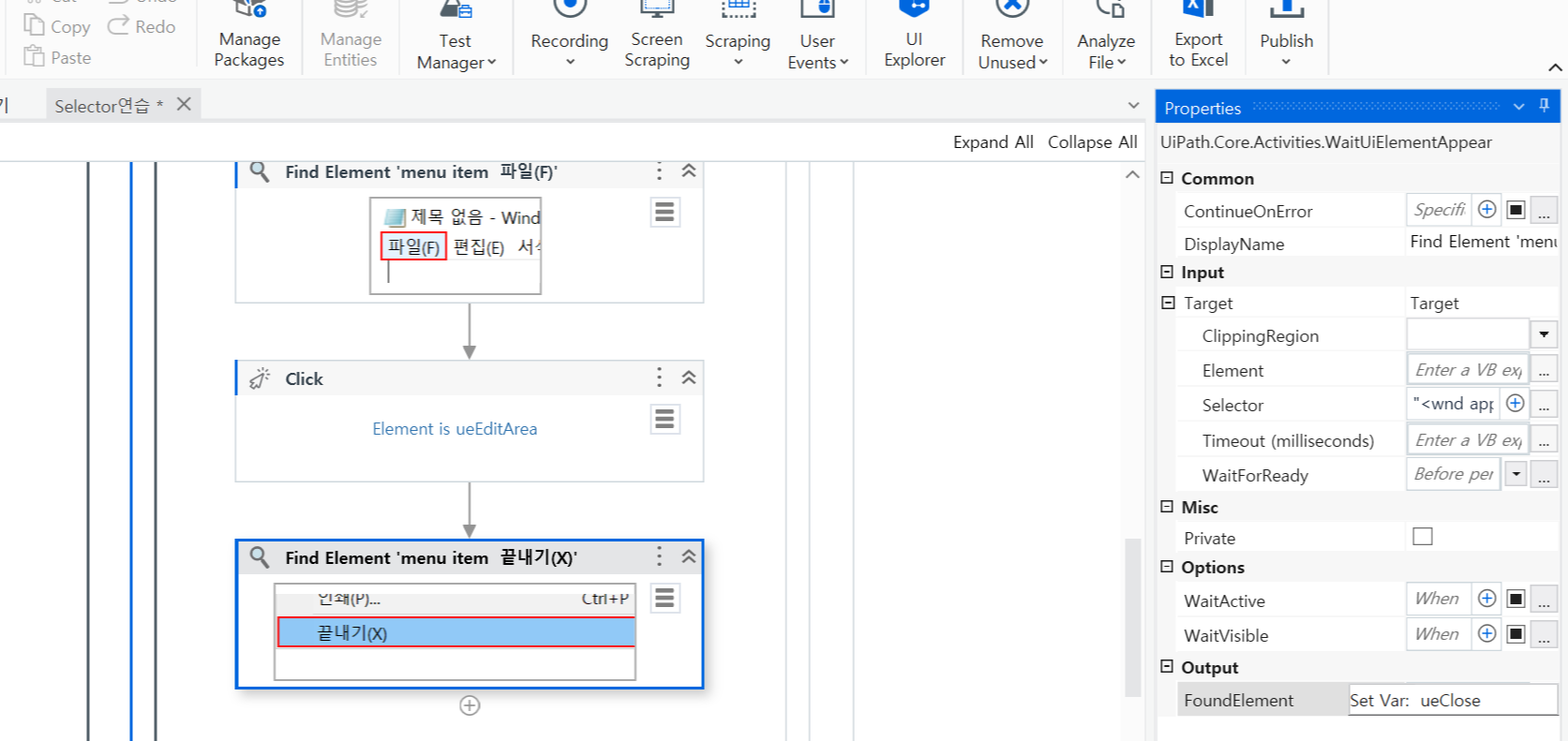Open ellipsis editor for ContinueOnError
The height and width of the screenshot is (741, 1568).
tap(1544, 211)
